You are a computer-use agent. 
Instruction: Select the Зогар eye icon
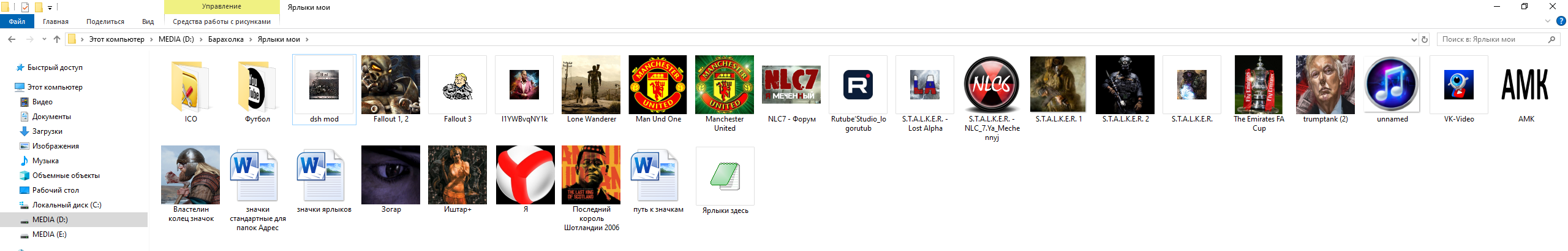pos(391,175)
